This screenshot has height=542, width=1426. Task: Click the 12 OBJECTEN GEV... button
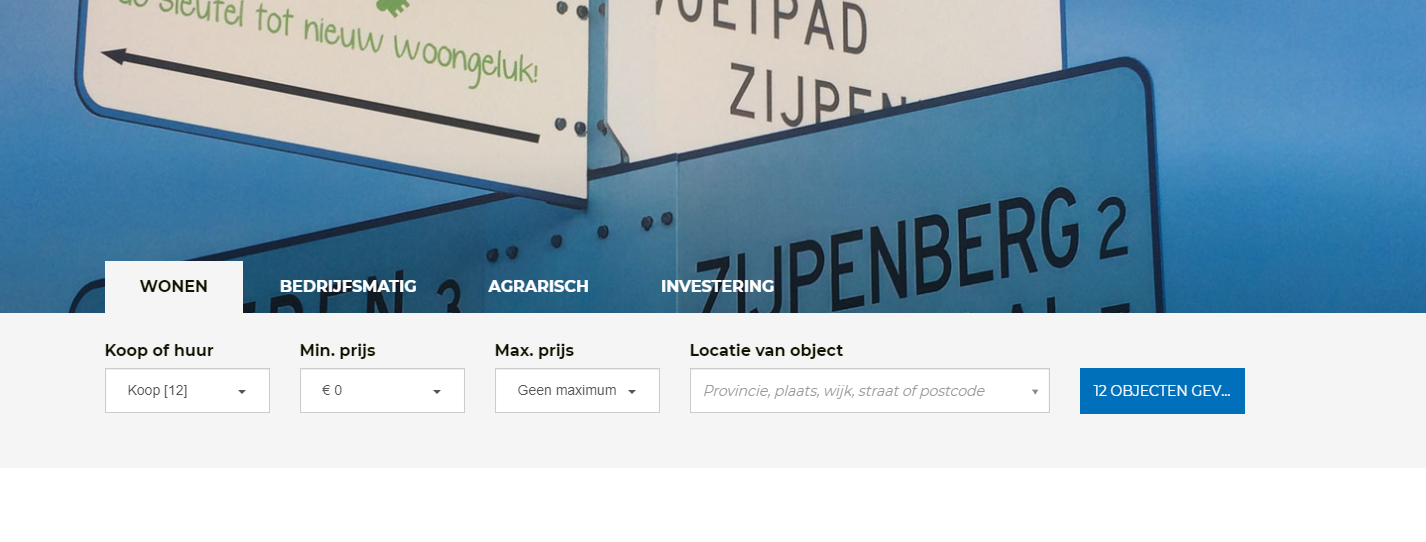tap(1162, 391)
